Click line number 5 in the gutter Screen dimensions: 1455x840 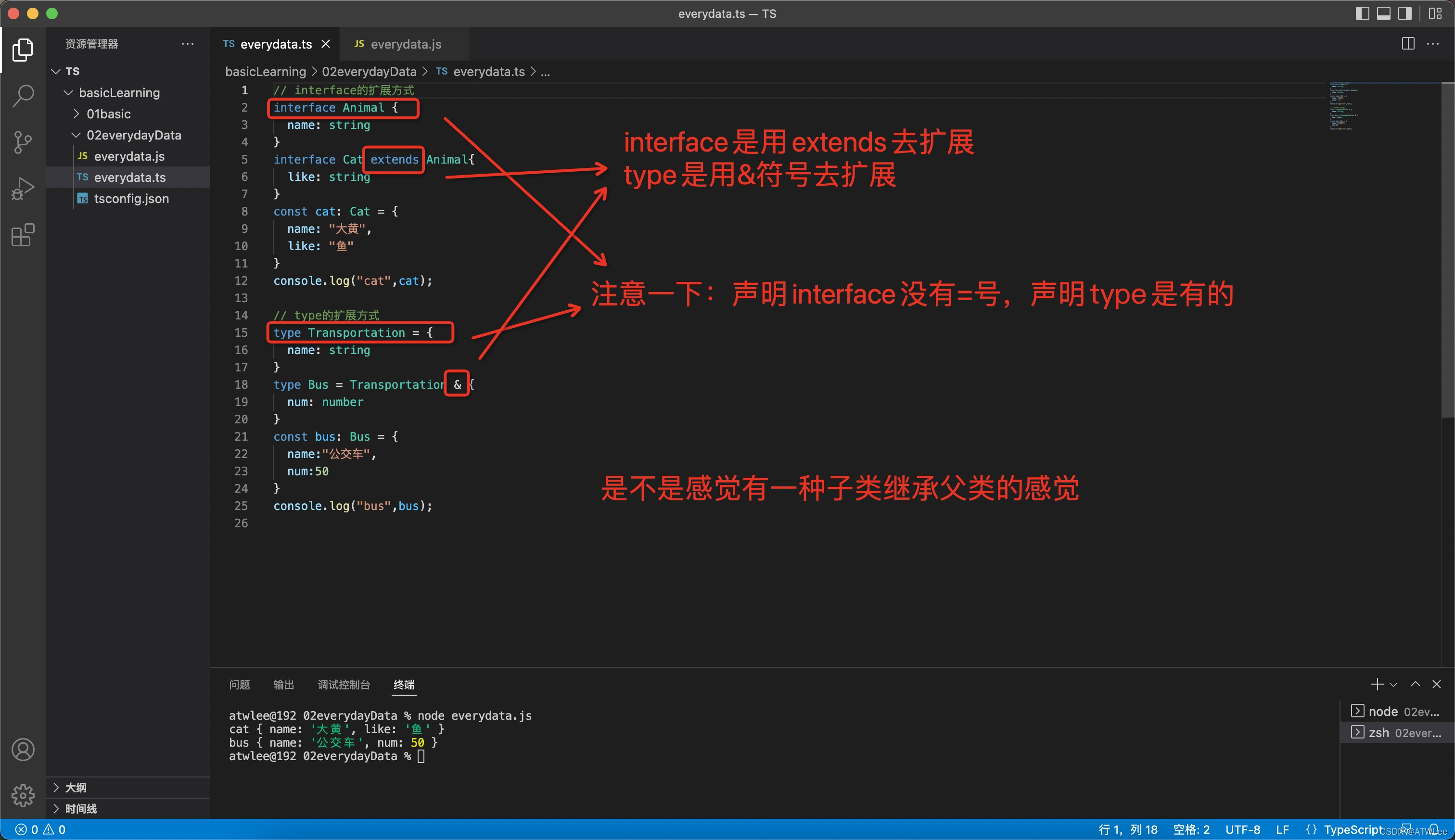point(244,160)
